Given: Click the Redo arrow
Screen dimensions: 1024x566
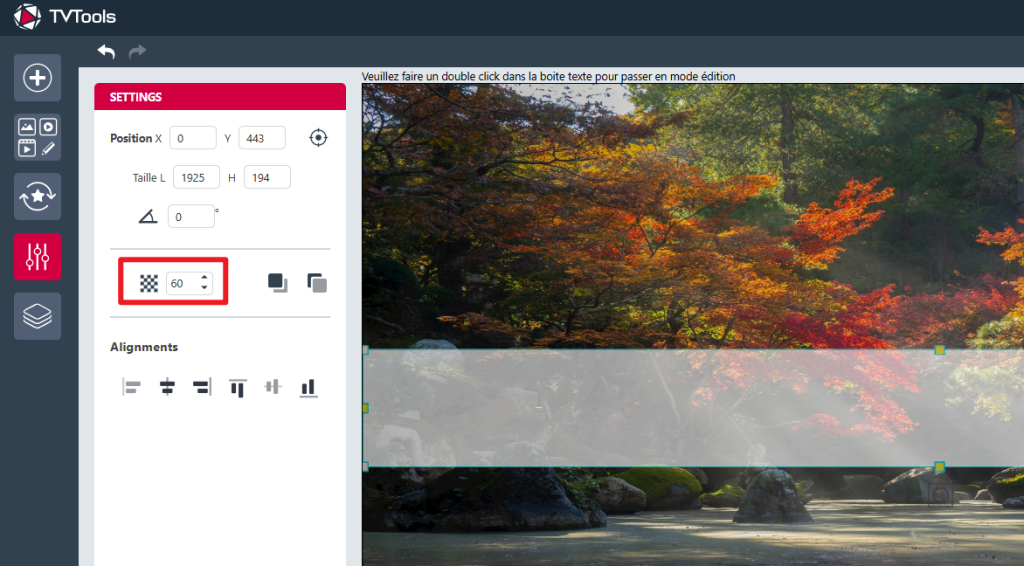Looking at the screenshot, I should click(x=137, y=51).
